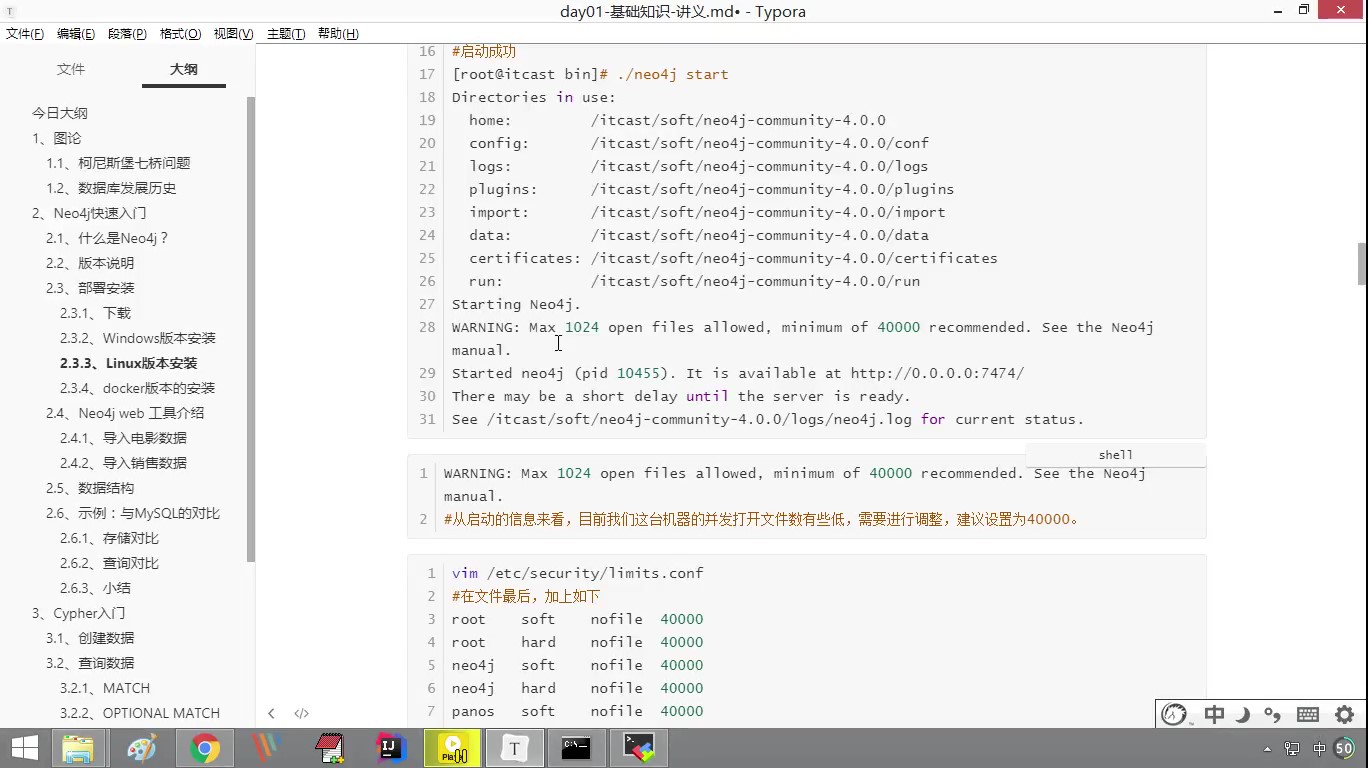
Task: Open the 段落(P) menu
Action: tap(127, 33)
